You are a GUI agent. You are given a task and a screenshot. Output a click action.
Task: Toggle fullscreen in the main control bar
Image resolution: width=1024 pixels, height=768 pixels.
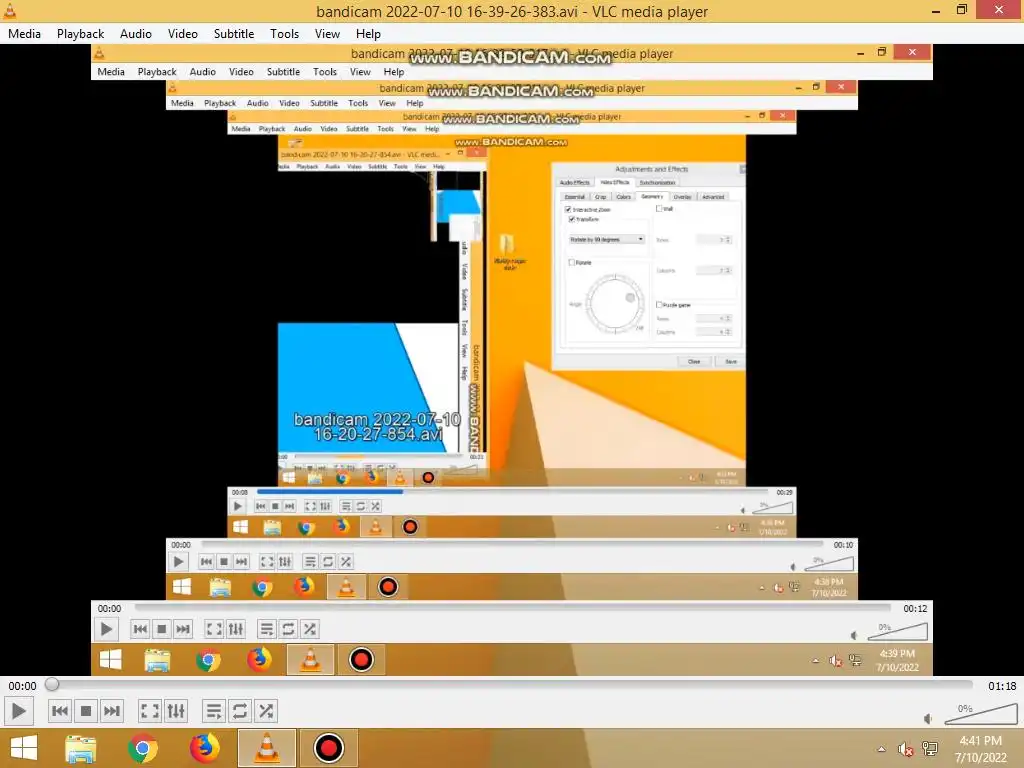(x=150, y=711)
